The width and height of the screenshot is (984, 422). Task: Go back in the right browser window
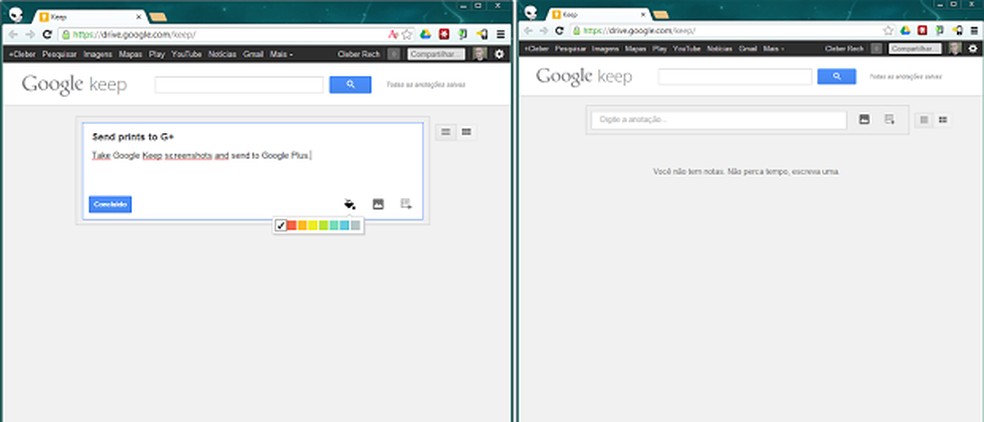[528, 30]
